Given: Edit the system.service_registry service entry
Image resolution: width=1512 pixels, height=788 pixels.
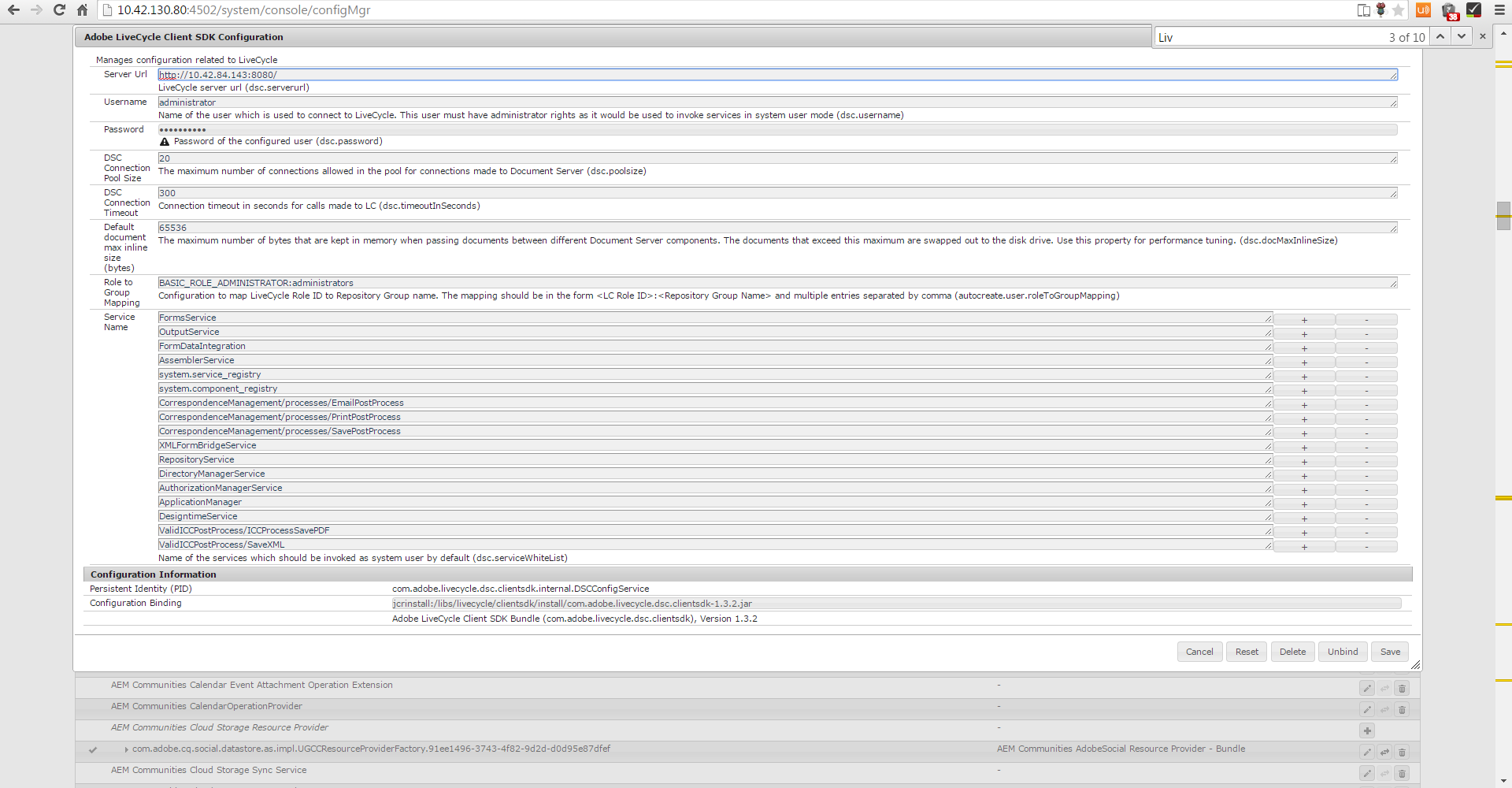Looking at the screenshot, I should (715, 374).
